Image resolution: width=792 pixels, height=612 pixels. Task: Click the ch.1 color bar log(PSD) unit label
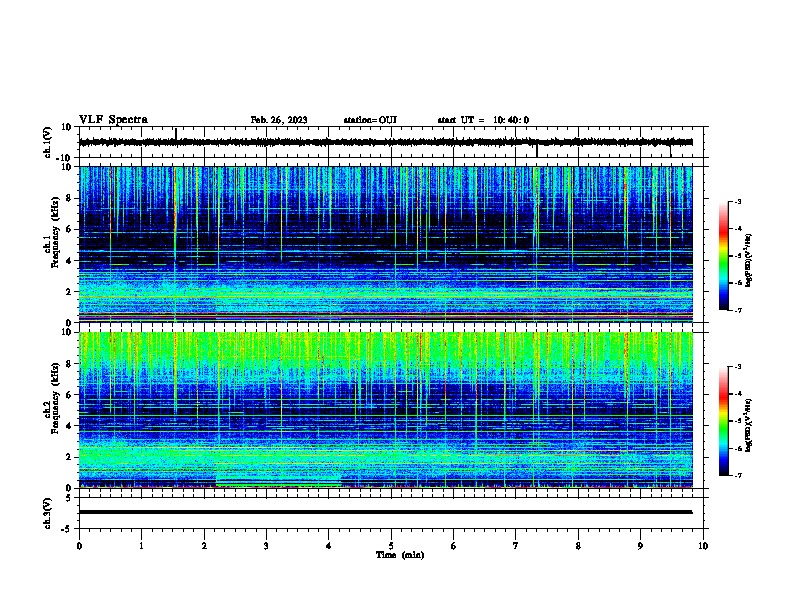click(x=749, y=261)
